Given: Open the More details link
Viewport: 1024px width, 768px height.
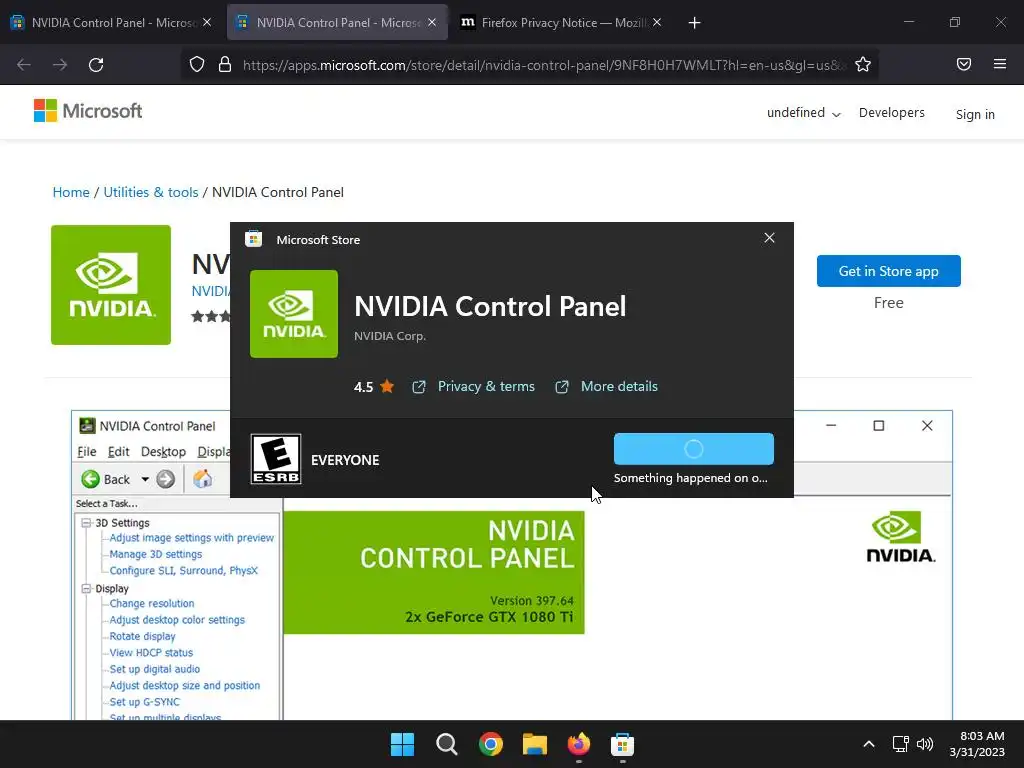Looking at the screenshot, I should pyautogui.click(x=619, y=387).
